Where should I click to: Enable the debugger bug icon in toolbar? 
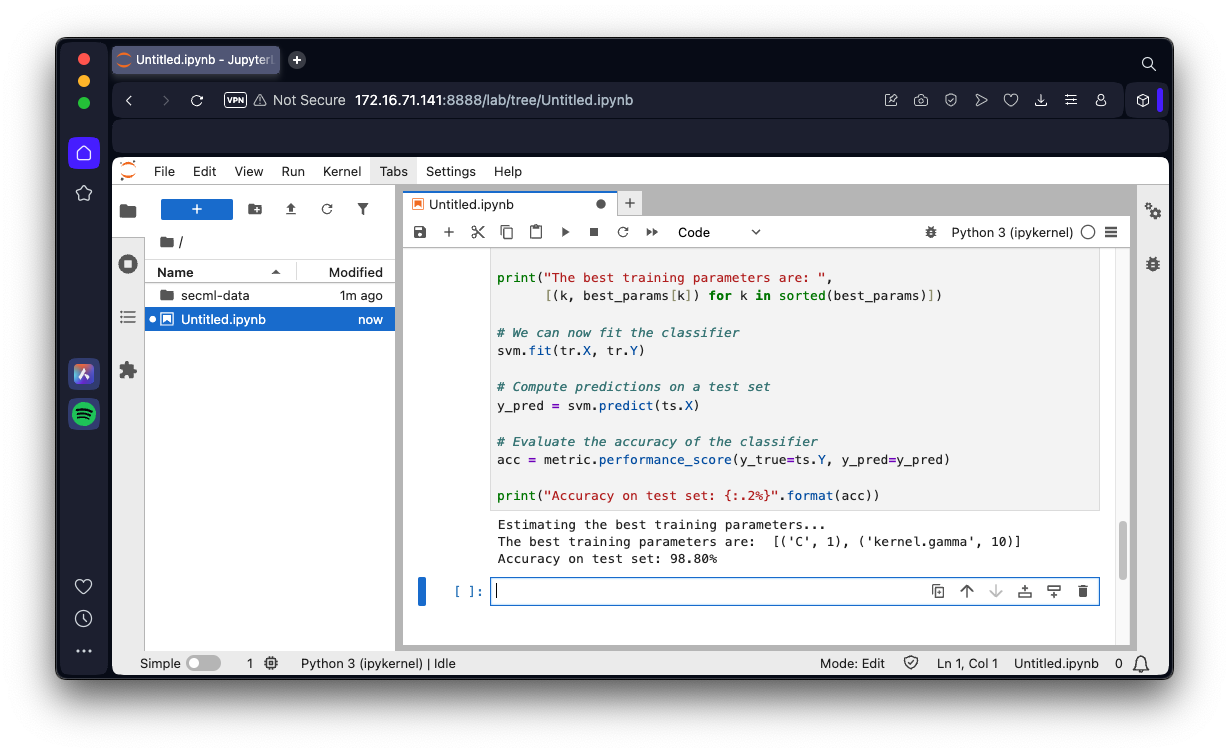point(931,232)
